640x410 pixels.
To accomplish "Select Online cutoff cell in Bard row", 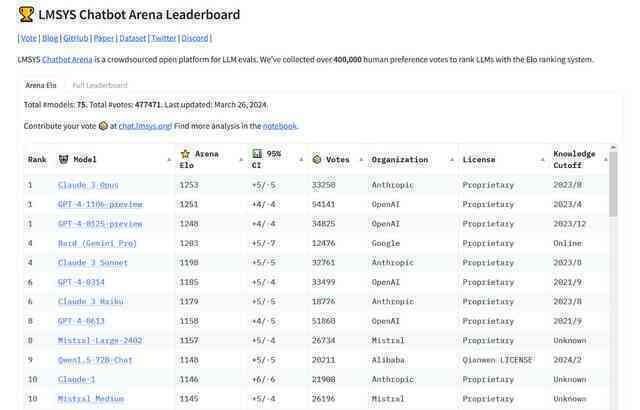I will [568, 244].
